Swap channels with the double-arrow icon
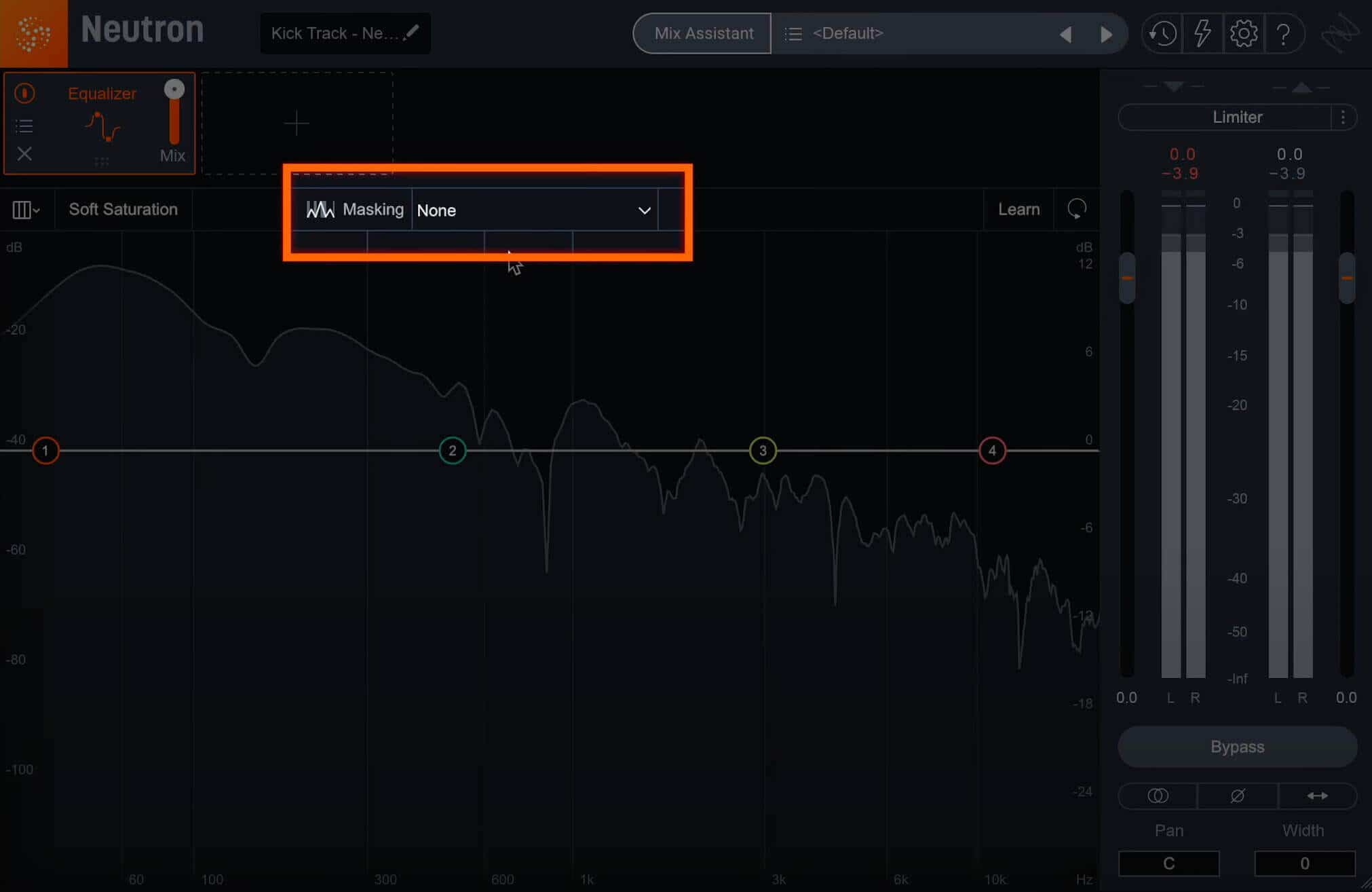Screen dimensions: 1372x892 pyautogui.click(x=1317, y=796)
